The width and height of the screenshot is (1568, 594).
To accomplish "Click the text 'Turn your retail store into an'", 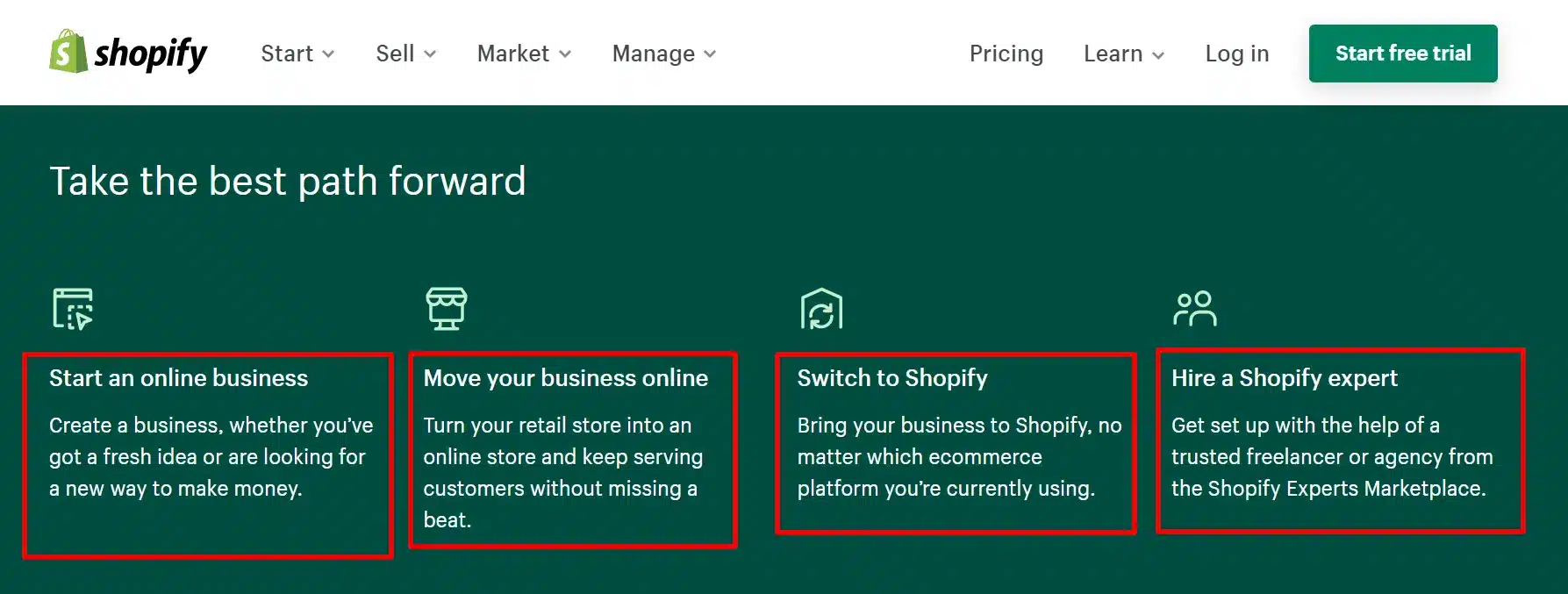I will click(557, 426).
